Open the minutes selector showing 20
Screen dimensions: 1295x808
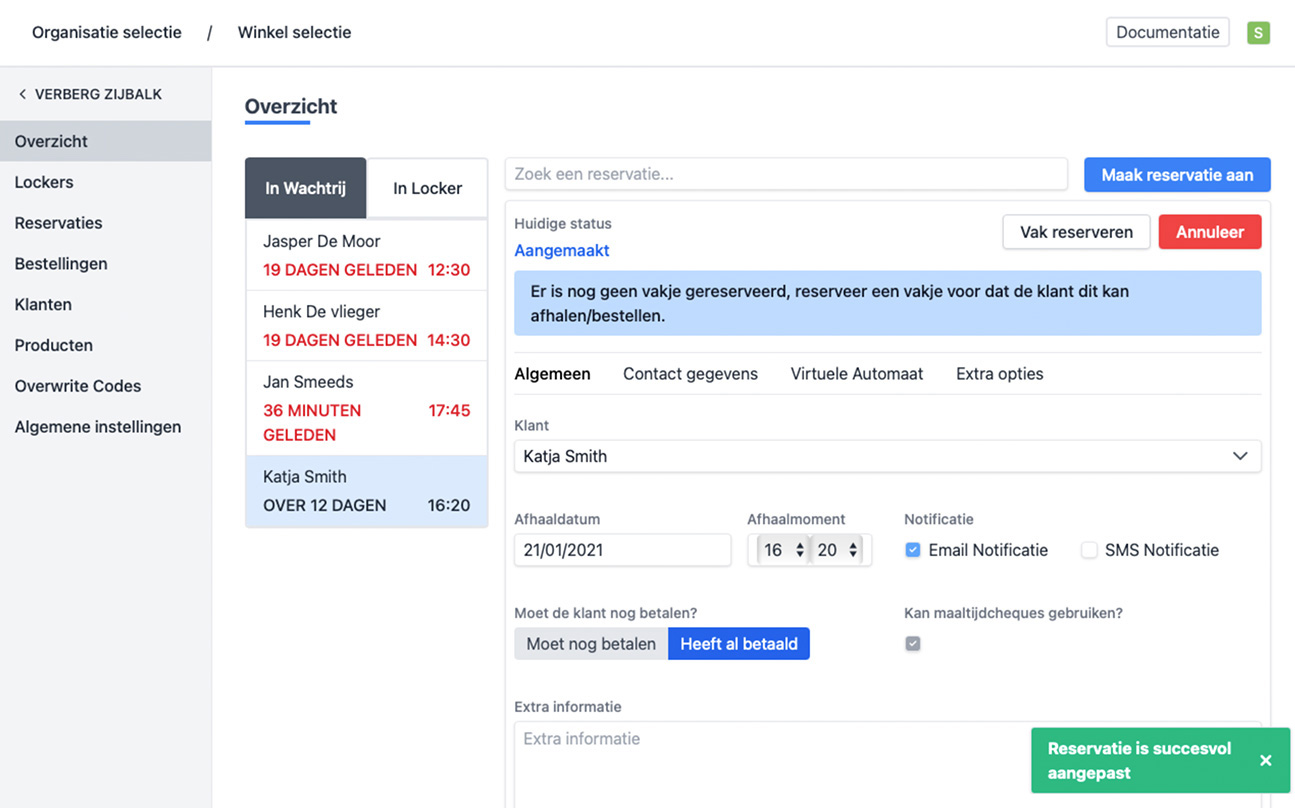[837, 550]
